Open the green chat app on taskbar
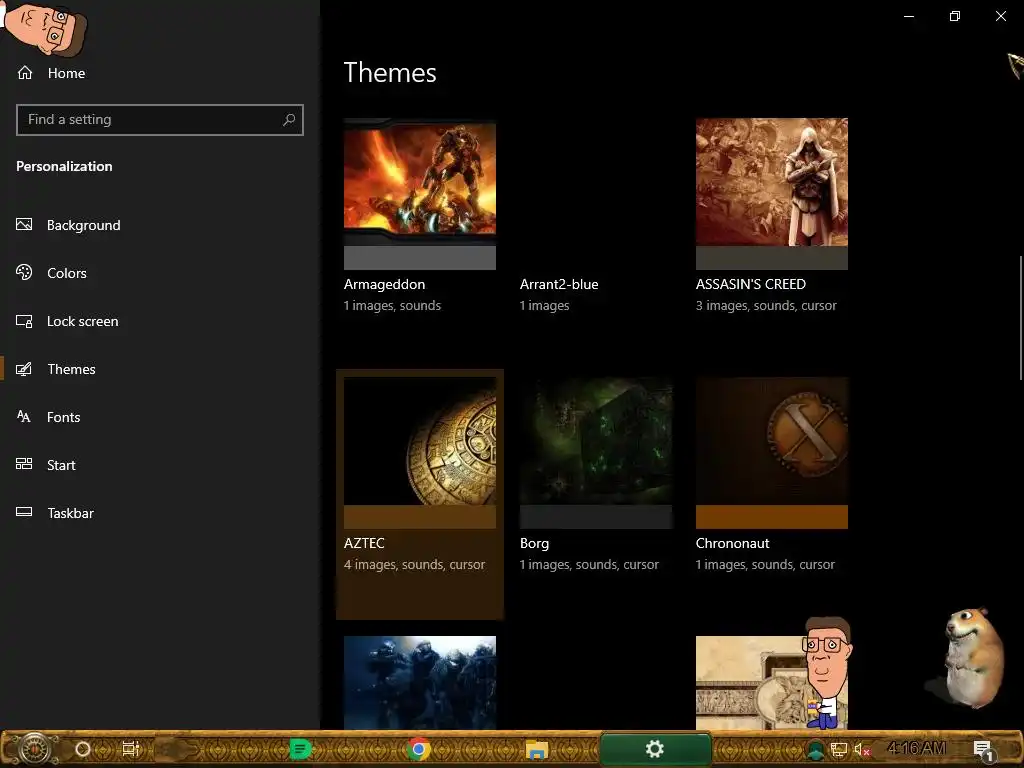 [300, 749]
